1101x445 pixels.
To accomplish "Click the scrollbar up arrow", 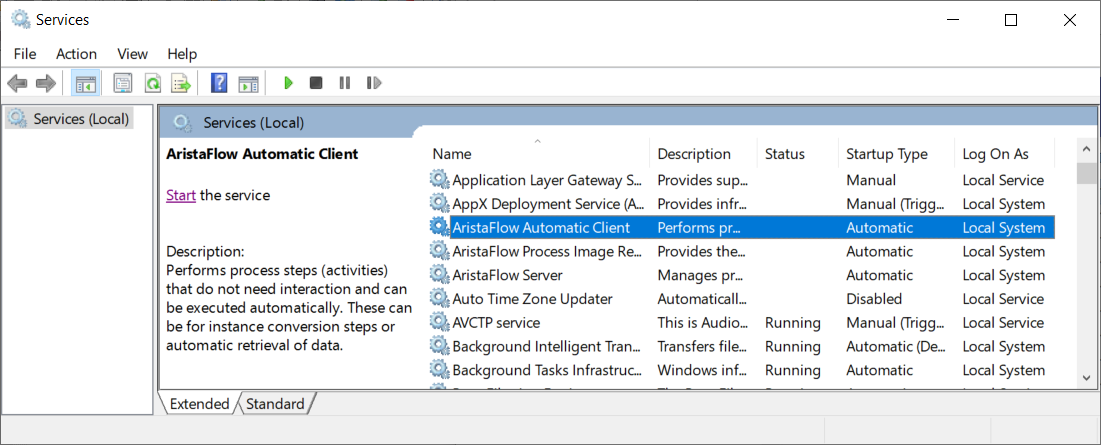I will [1086, 150].
